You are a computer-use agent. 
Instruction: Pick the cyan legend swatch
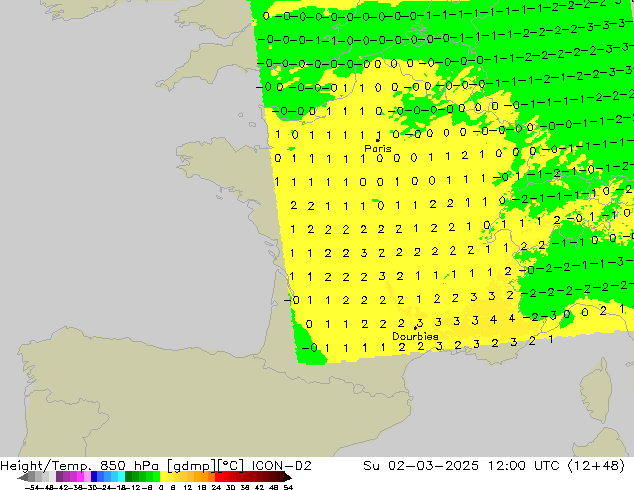pos(121,476)
